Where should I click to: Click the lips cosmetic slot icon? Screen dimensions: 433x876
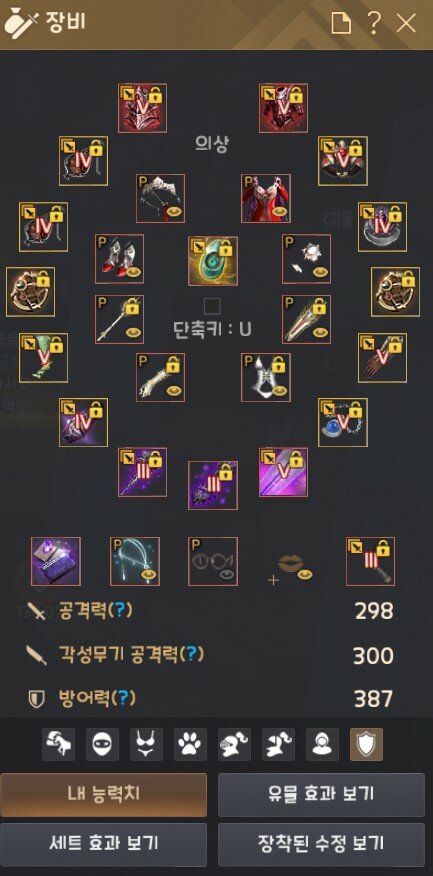291,564
